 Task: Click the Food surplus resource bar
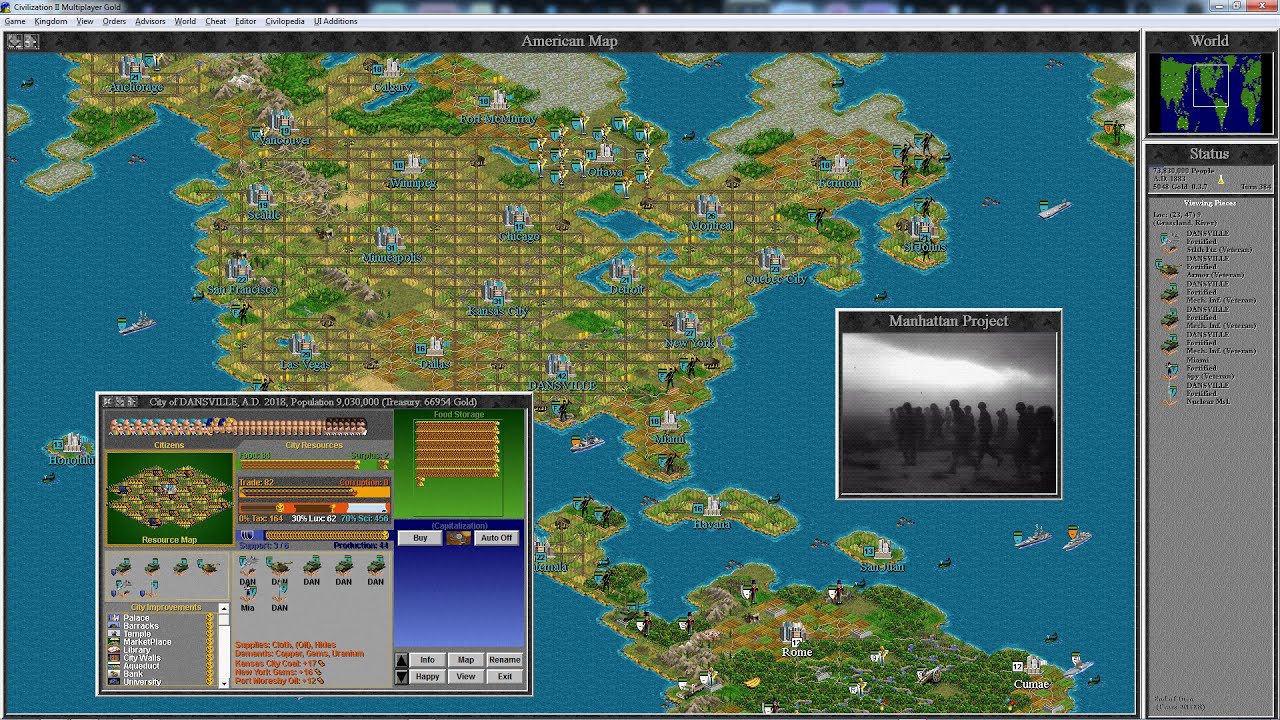click(x=314, y=465)
